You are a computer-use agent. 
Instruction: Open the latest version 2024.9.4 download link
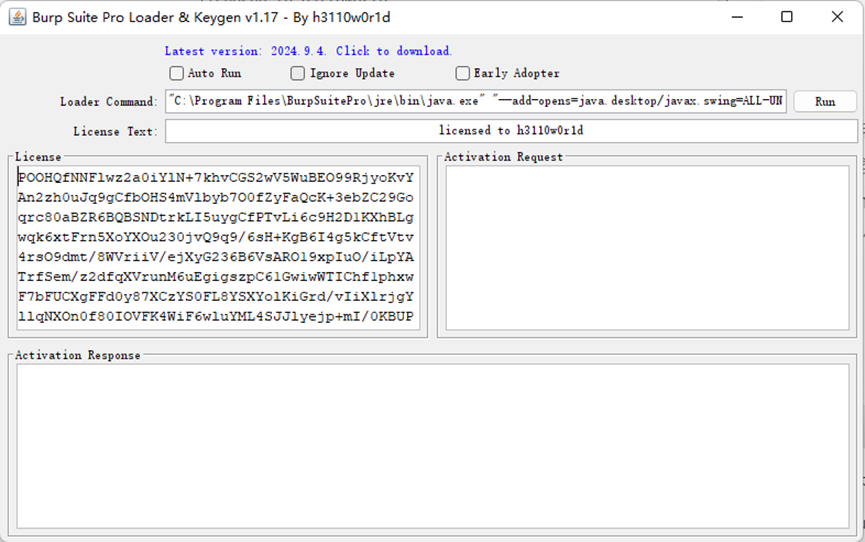coord(308,51)
